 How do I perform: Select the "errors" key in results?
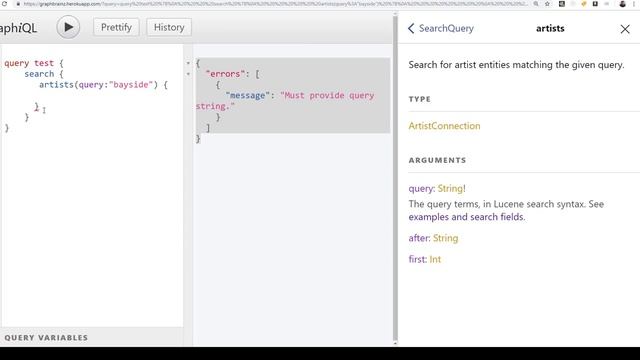tap(225, 74)
